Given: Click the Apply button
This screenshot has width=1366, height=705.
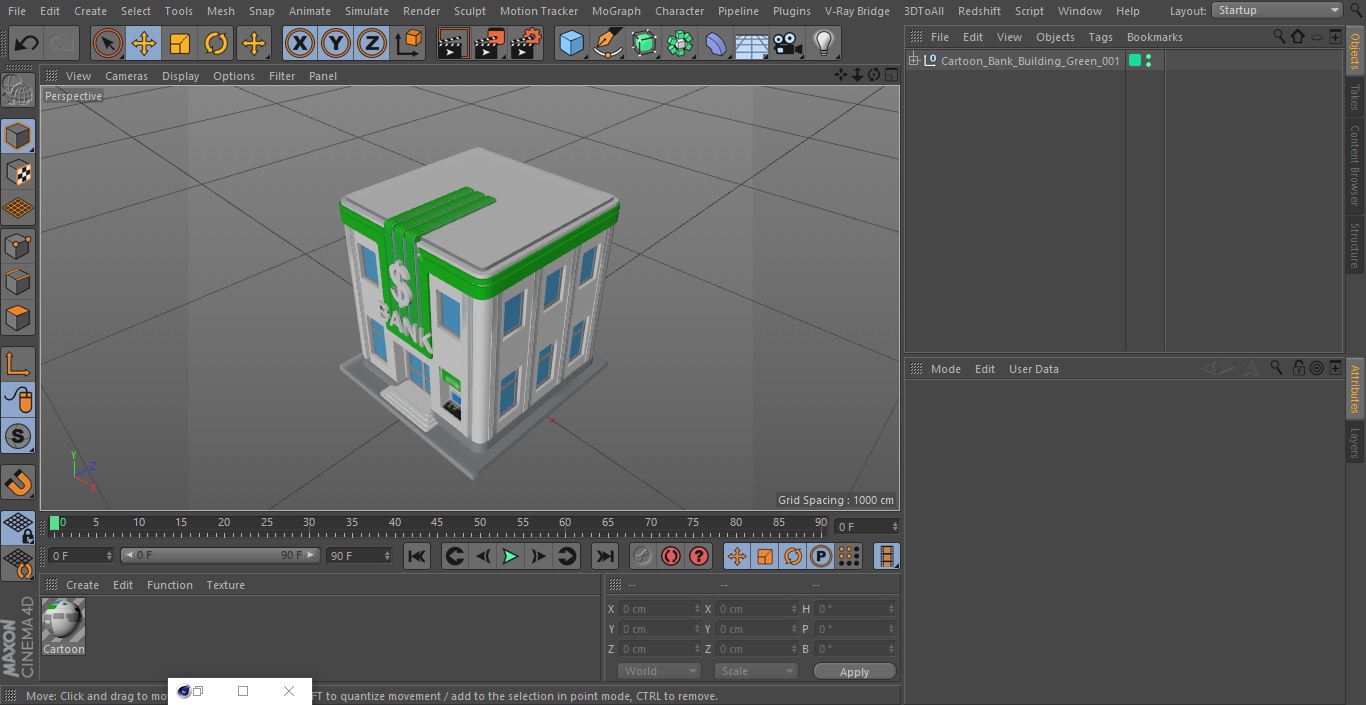Looking at the screenshot, I should 854,672.
